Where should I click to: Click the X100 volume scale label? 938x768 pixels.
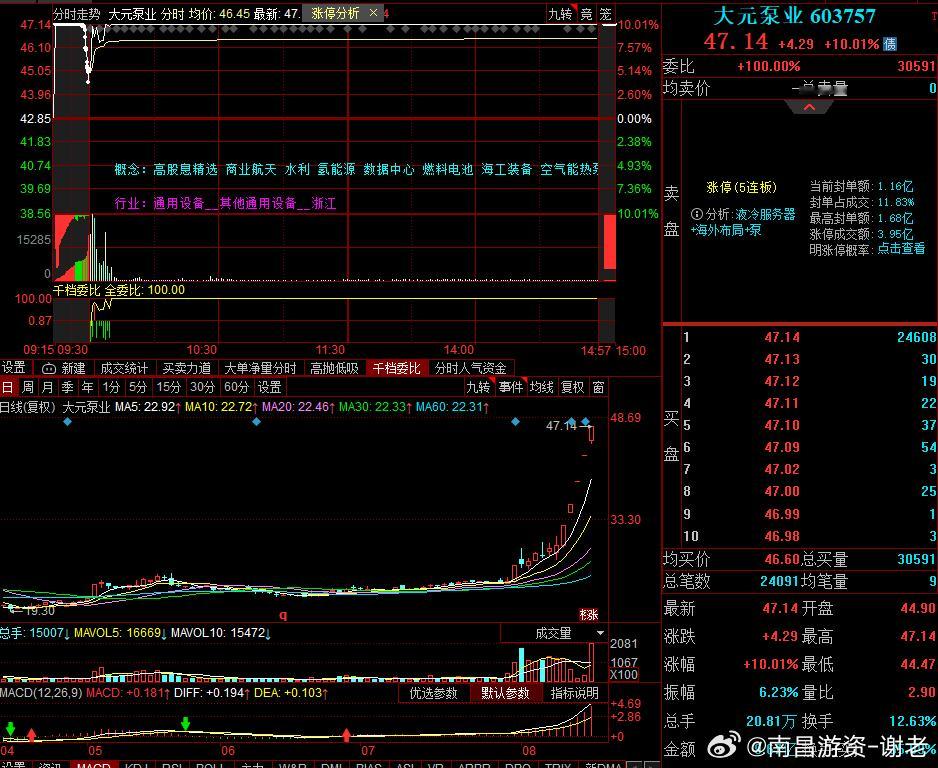(x=624, y=675)
